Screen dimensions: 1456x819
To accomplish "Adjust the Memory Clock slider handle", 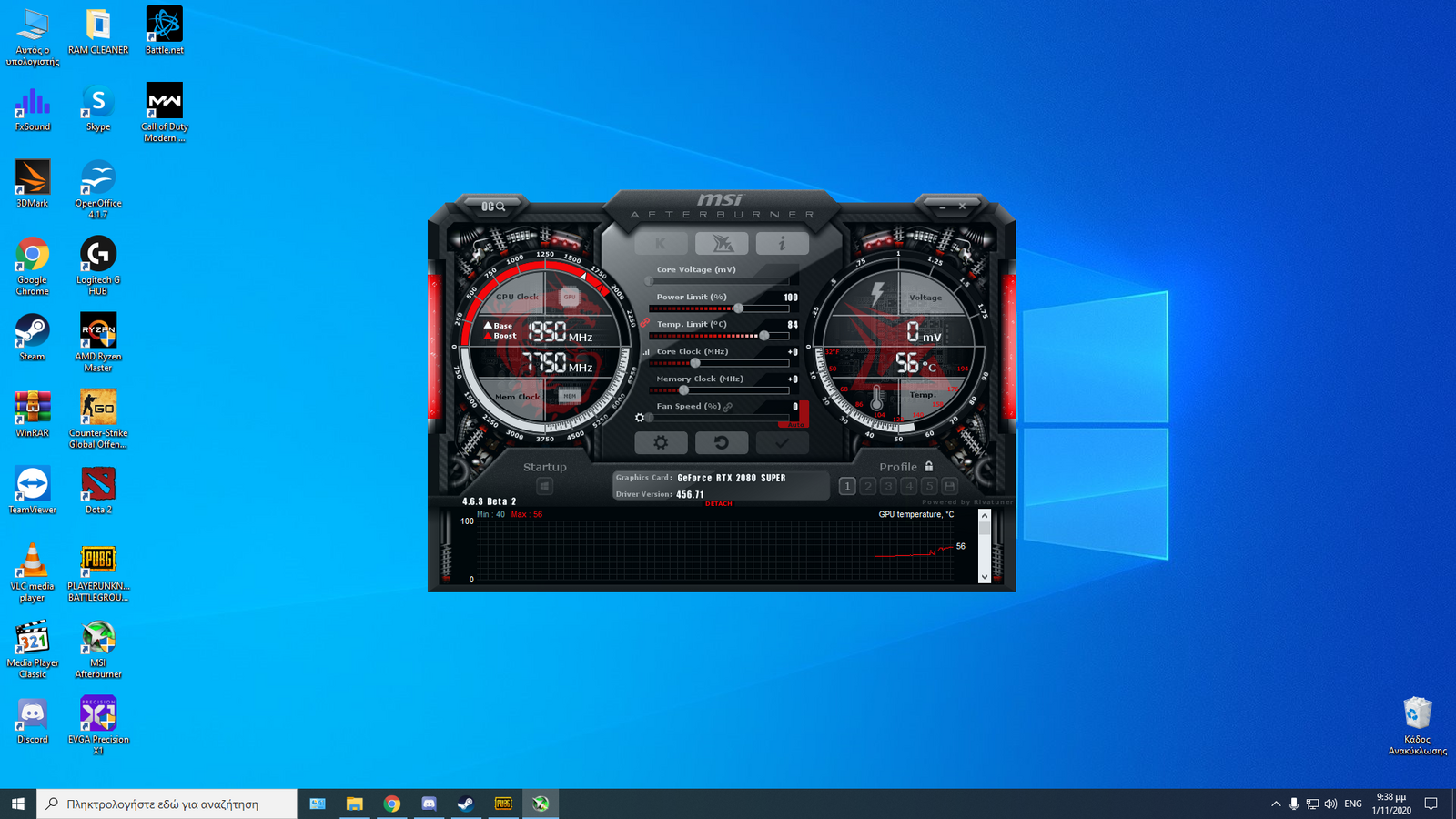I will [x=684, y=390].
